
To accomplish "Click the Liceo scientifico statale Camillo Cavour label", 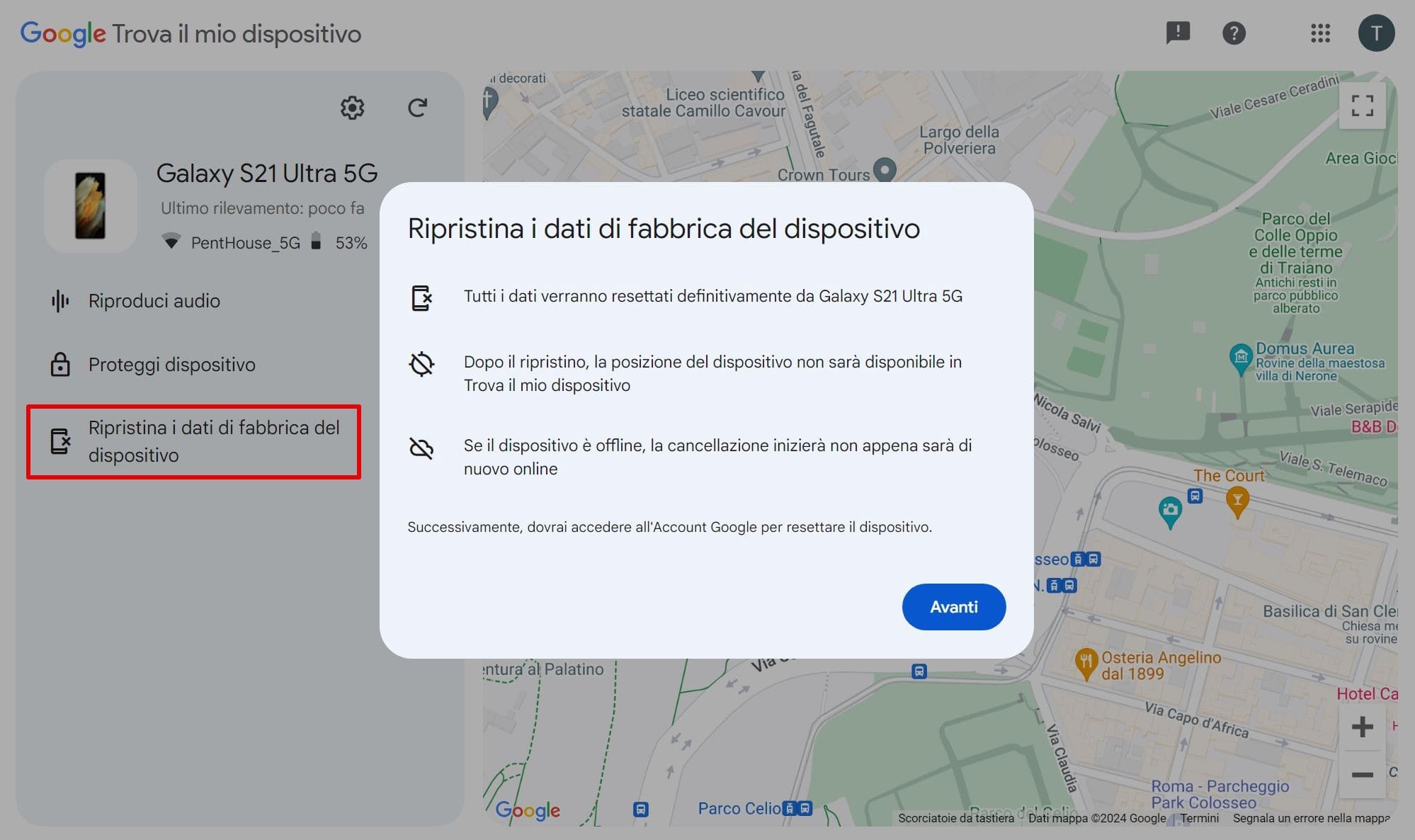I will 703,103.
